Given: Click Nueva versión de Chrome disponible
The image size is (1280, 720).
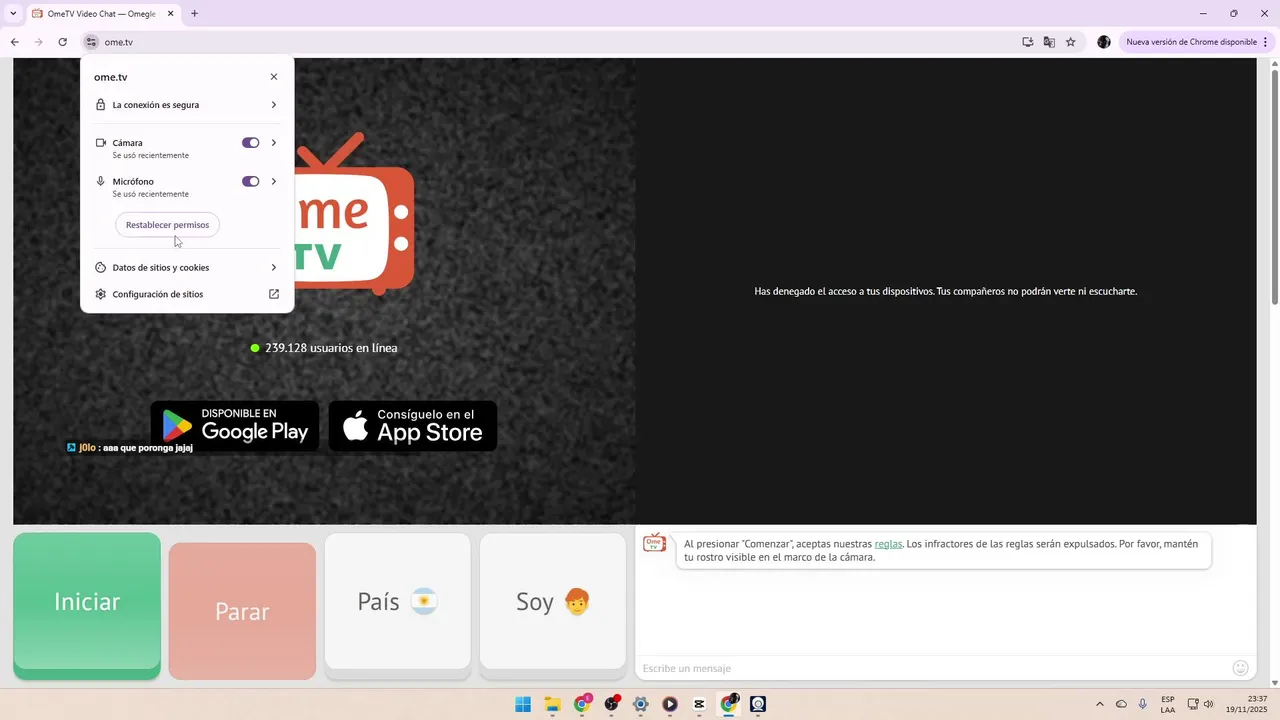Looking at the screenshot, I should tap(1192, 42).
